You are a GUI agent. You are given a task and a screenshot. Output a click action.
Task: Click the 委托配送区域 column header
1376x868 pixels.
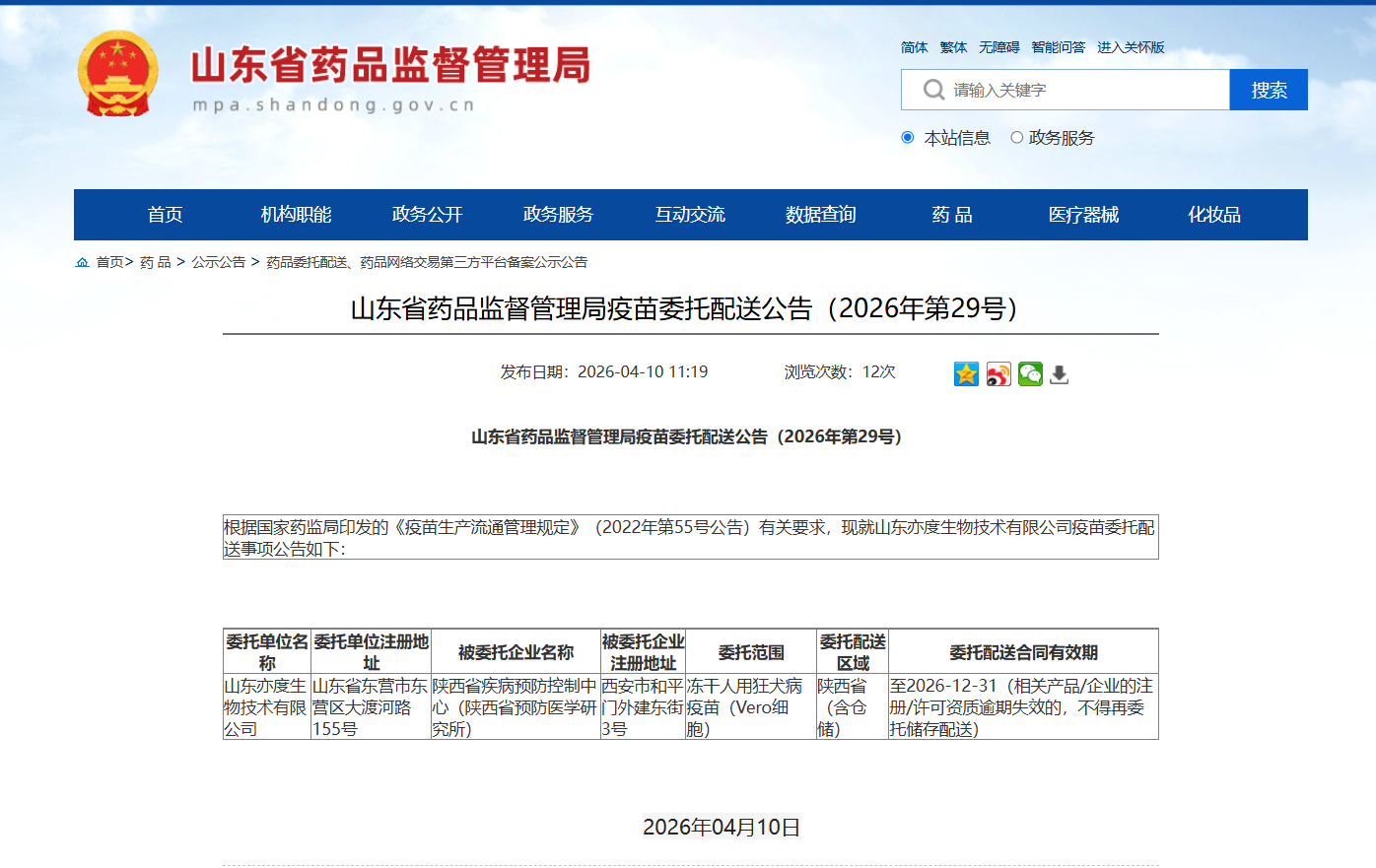[x=853, y=652]
